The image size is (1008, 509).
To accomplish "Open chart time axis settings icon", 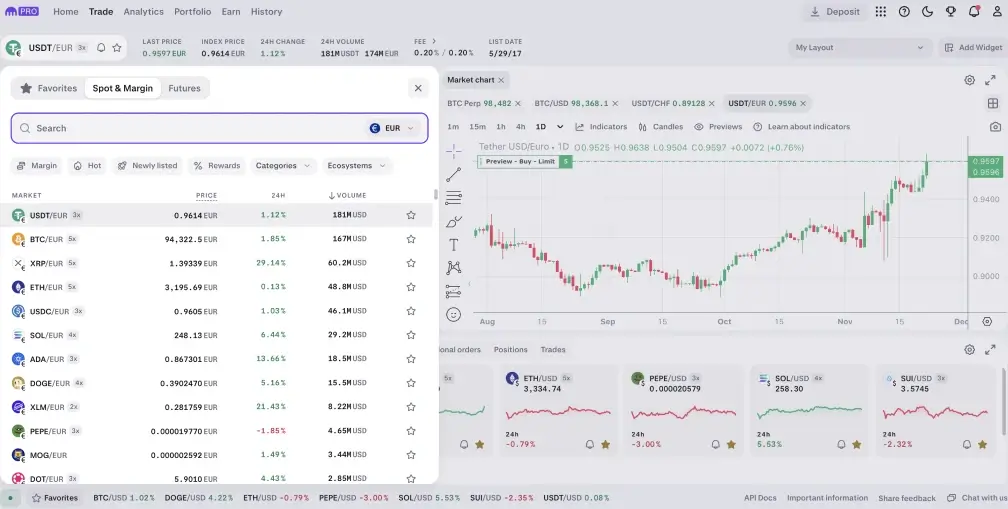I will pyautogui.click(x=987, y=321).
